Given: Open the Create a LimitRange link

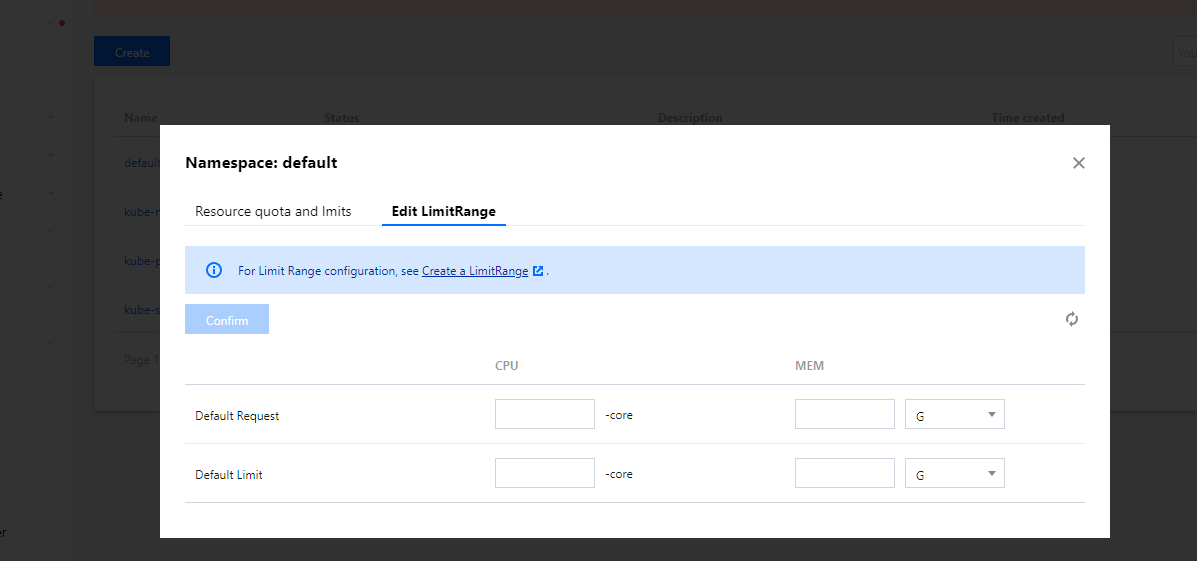Looking at the screenshot, I should tap(474, 271).
